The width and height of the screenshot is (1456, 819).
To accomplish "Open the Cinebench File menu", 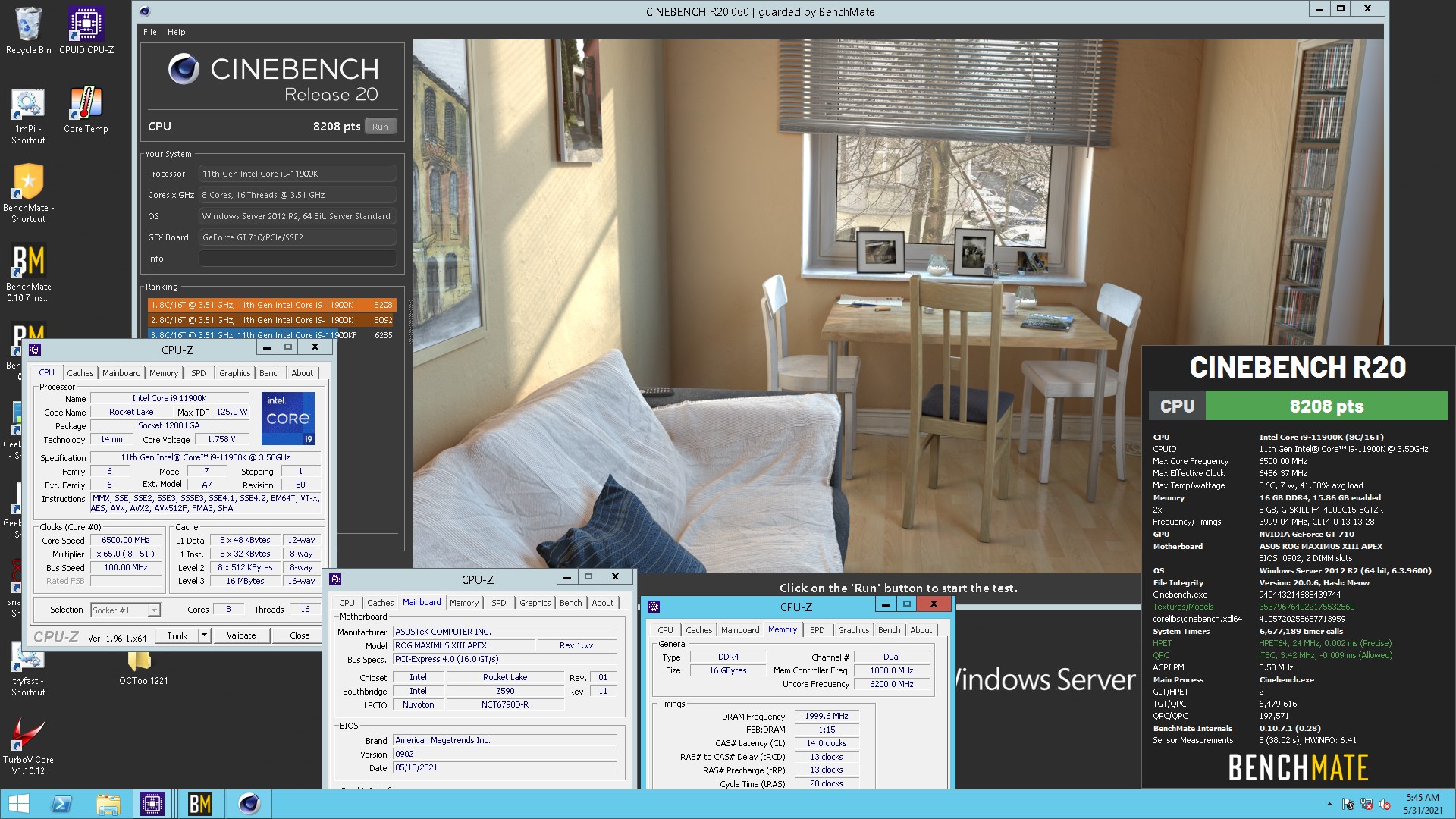I will 150,32.
